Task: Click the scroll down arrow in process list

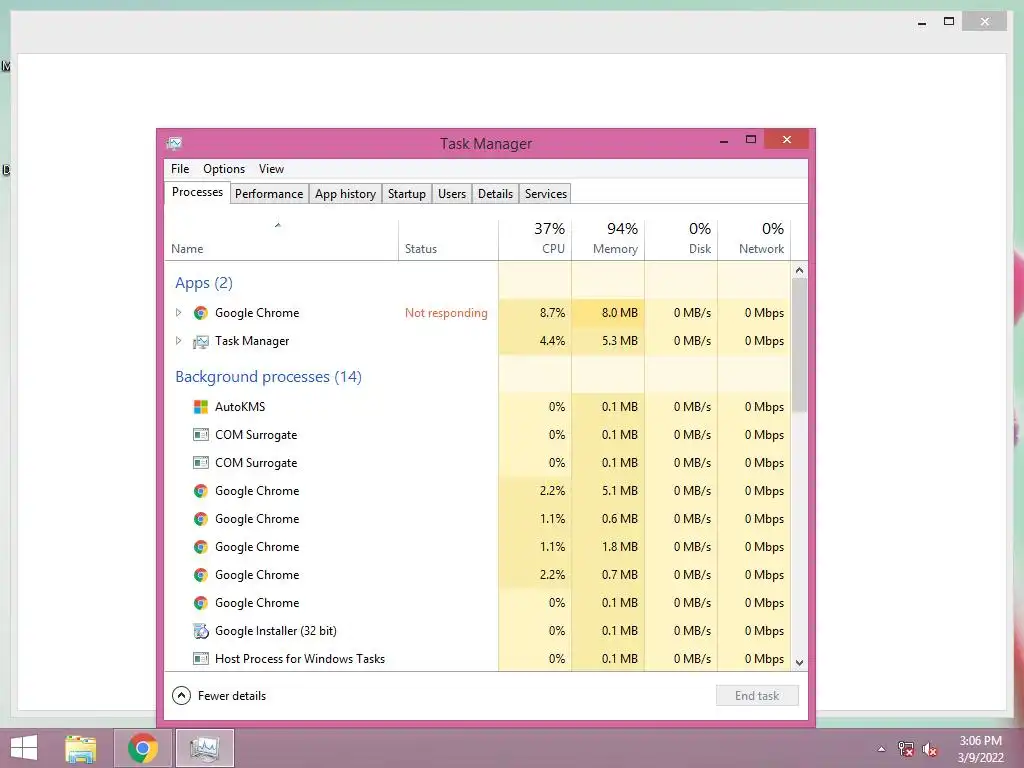Action: [799, 662]
